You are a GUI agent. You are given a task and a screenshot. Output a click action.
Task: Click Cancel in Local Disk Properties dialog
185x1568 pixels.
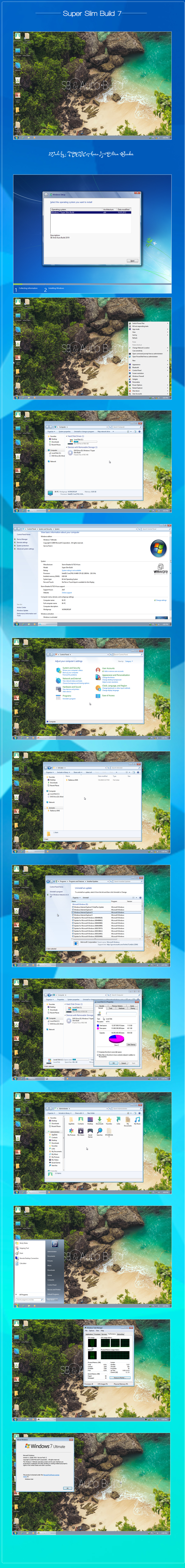coord(124,1063)
